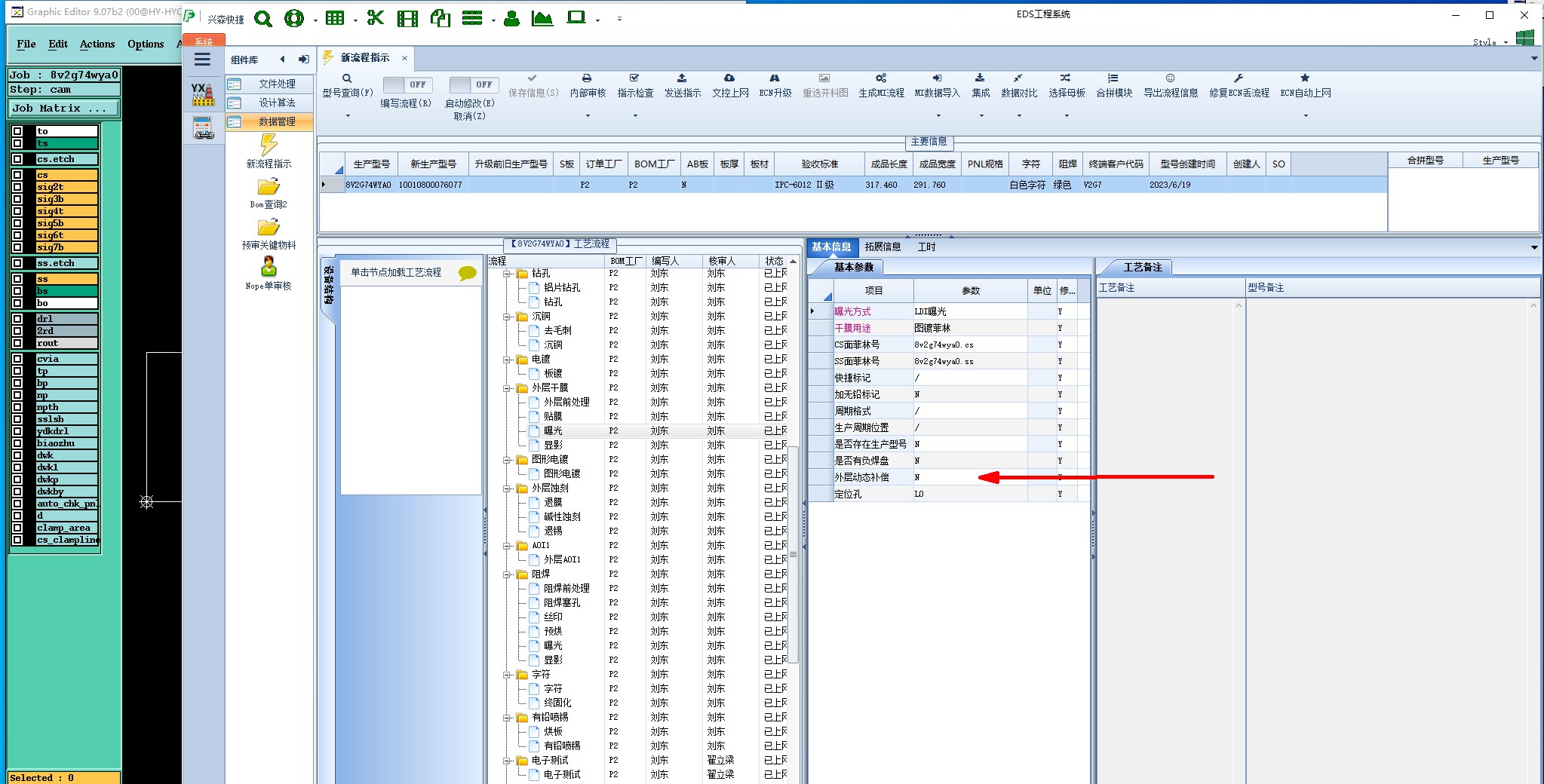Open dropdown under 内部审核
Screen dimensions: 1544x784
coord(588,116)
